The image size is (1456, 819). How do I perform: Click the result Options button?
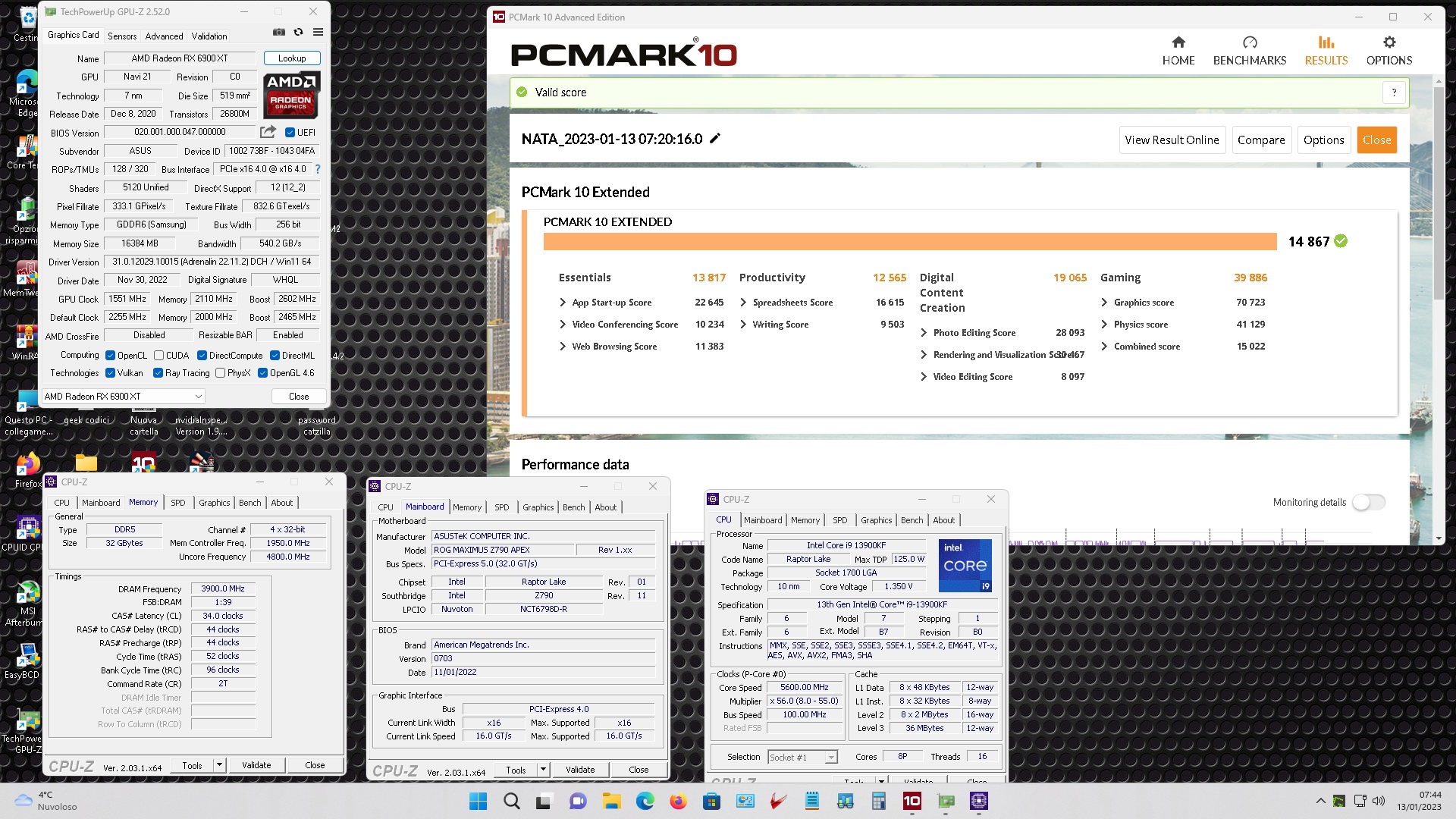pos(1323,140)
